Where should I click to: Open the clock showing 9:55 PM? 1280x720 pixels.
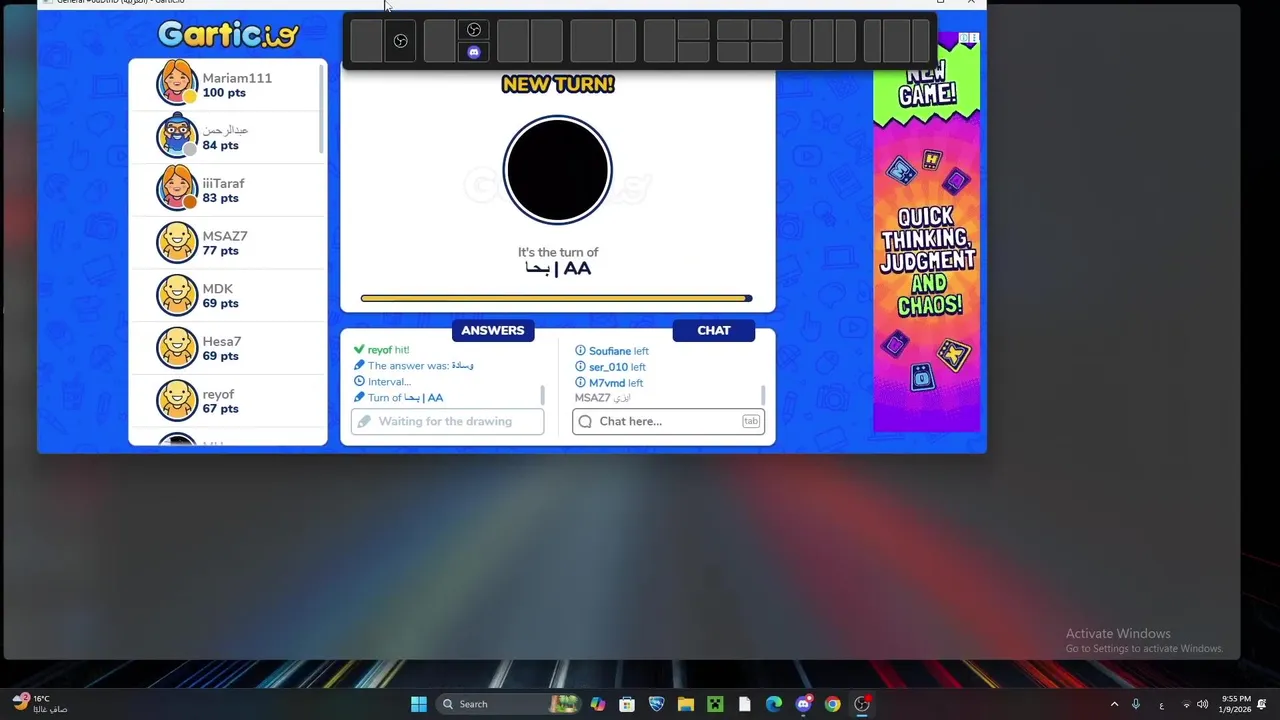pos(1235,704)
